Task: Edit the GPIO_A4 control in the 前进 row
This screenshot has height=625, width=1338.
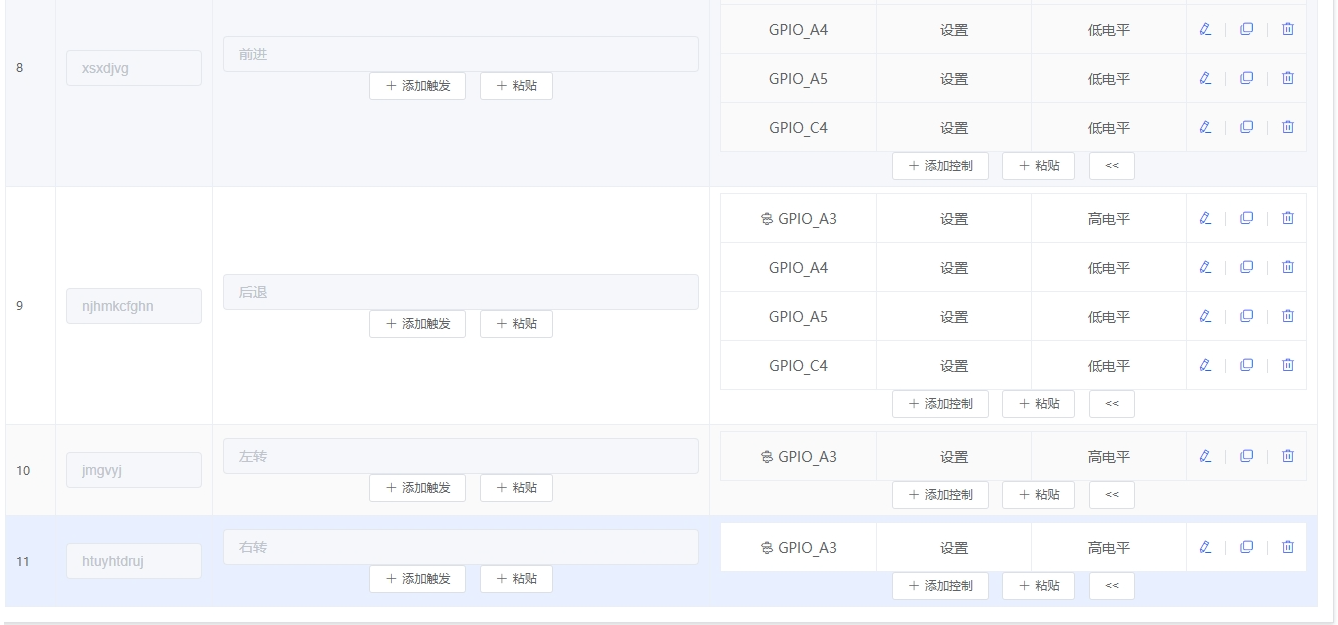Action: click(1205, 29)
